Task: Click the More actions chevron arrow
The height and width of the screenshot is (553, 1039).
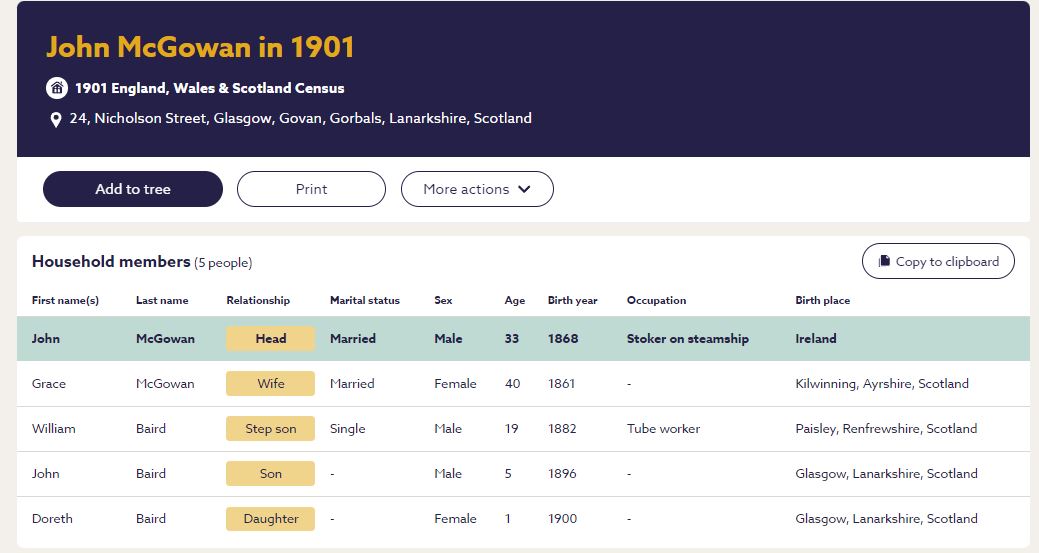Action: tap(524, 189)
